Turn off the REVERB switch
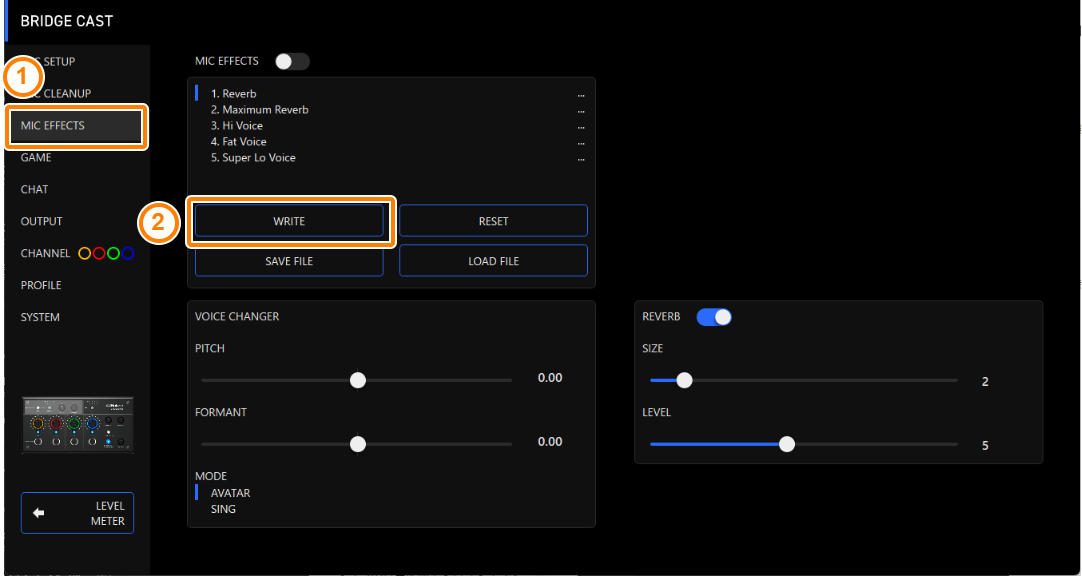This screenshot has height=578, width=1082. click(x=714, y=317)
